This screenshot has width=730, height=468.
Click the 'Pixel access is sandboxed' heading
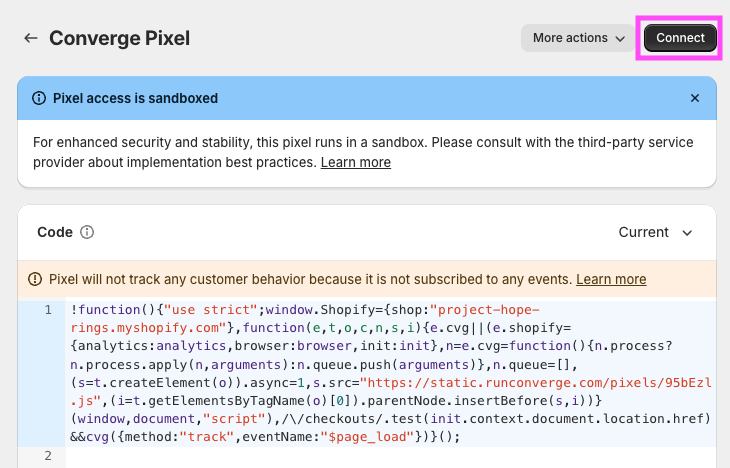[x=135, y=98]
